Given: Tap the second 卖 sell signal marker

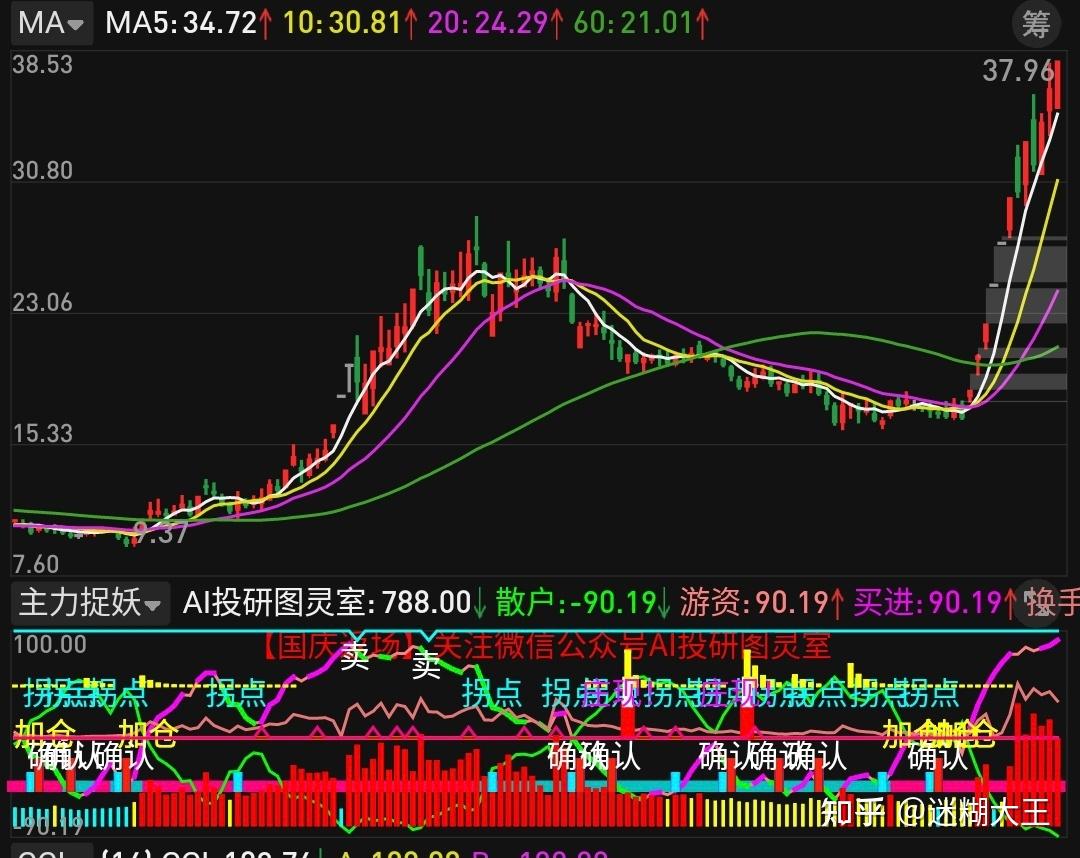Looking at the screenshot, I should coord(426,665).
